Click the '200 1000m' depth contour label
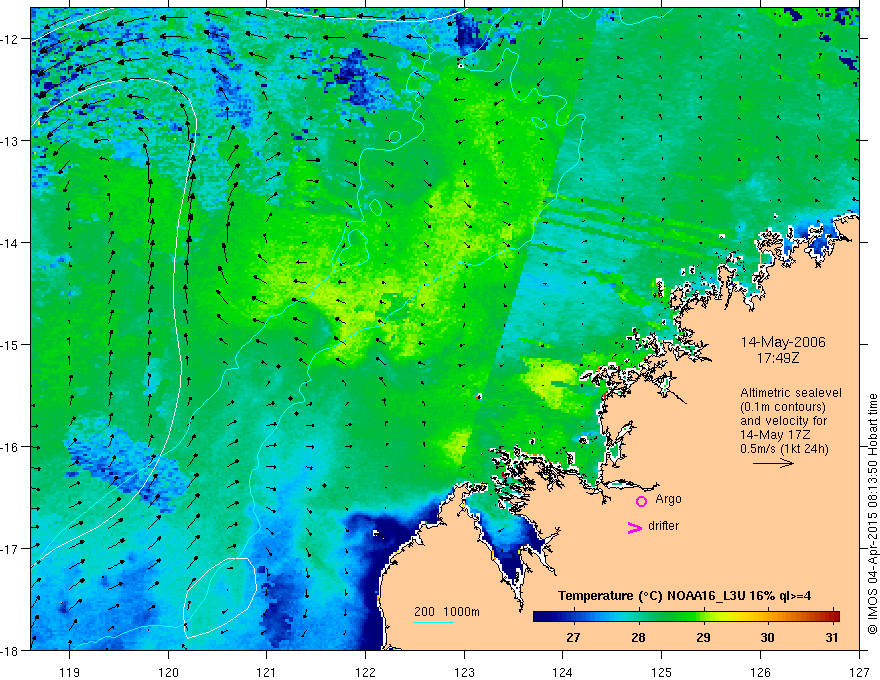 point(447,612)
